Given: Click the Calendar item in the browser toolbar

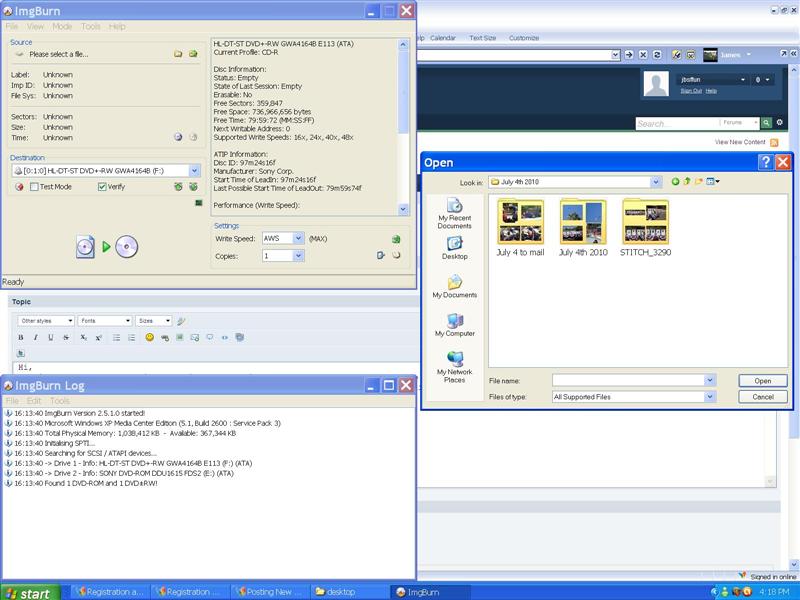Looking at the screenshot, I should click(443, 38).
